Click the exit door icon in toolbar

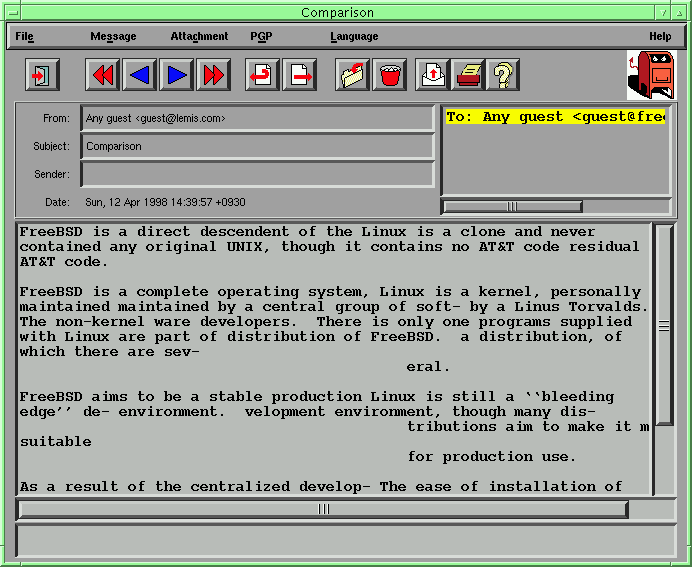pyautogui.click(x=42, y=75)
